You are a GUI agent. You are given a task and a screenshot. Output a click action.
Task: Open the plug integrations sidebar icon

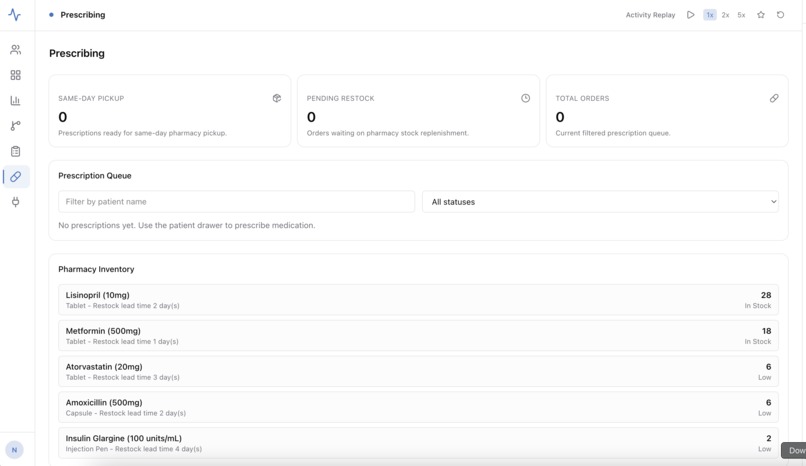pyautogui.click(x=15, y=202)
